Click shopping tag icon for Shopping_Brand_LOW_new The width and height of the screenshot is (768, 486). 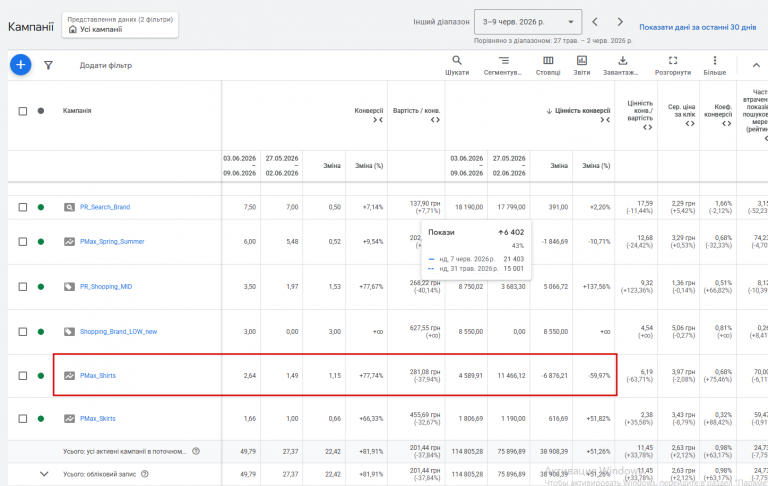pos(69,332)
